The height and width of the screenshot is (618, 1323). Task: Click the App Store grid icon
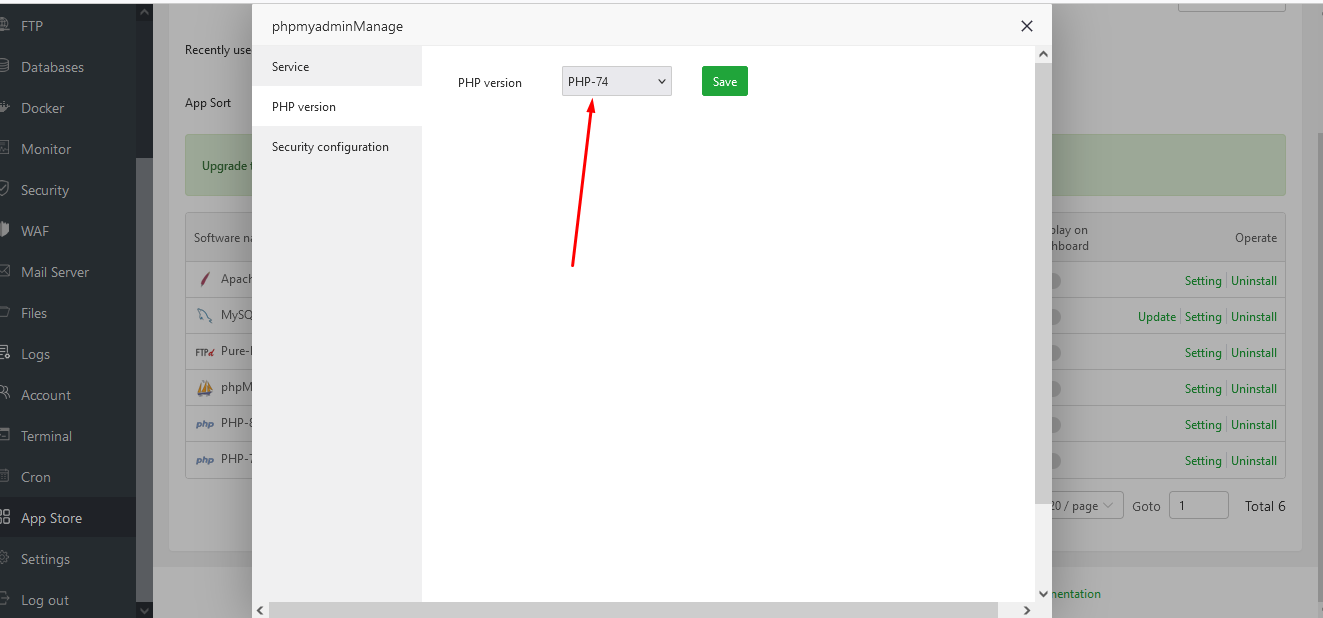pyautogui.click(x=4, y=518)
